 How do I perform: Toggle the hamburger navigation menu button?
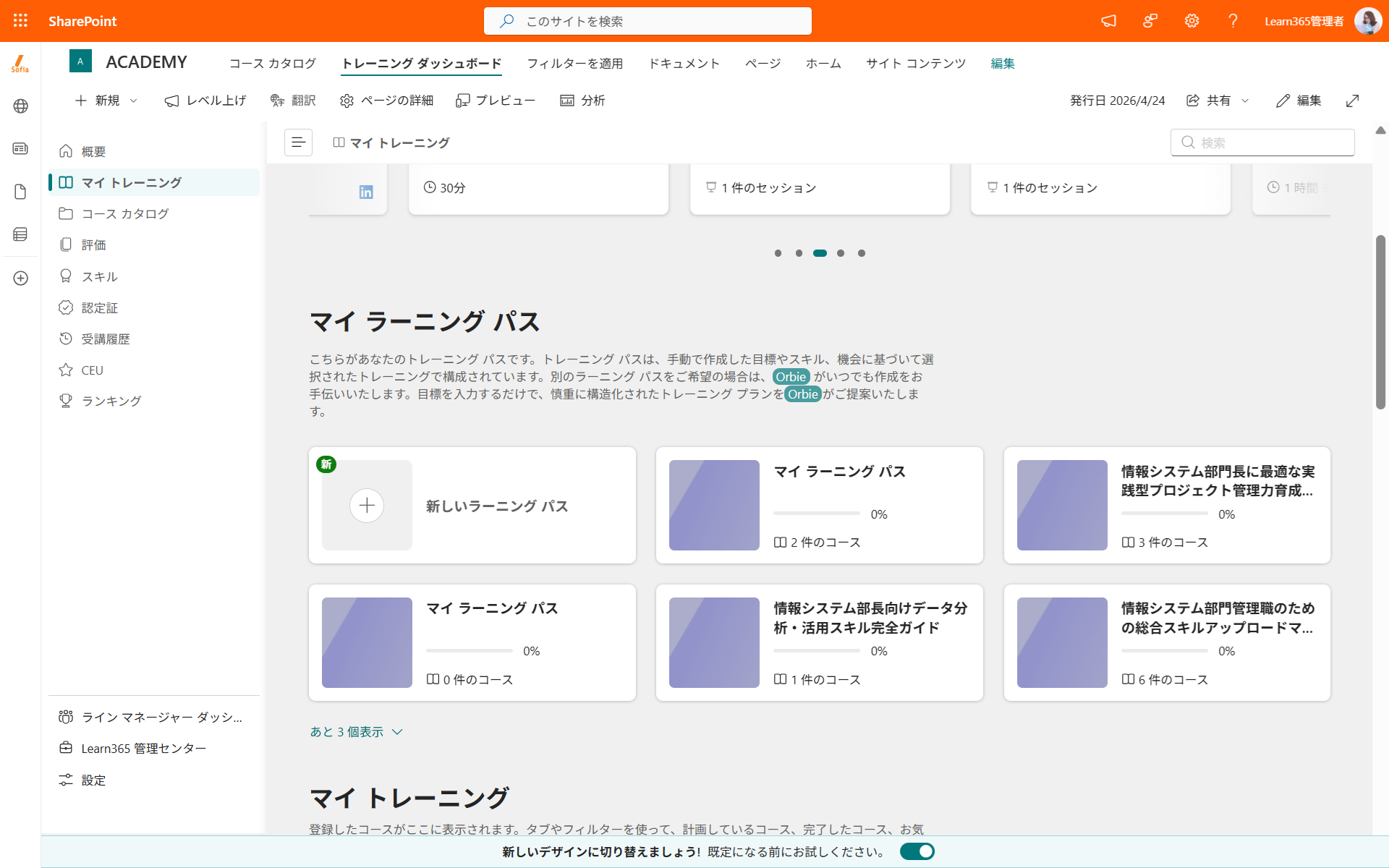pyautogui.click(x=298, y=142)
